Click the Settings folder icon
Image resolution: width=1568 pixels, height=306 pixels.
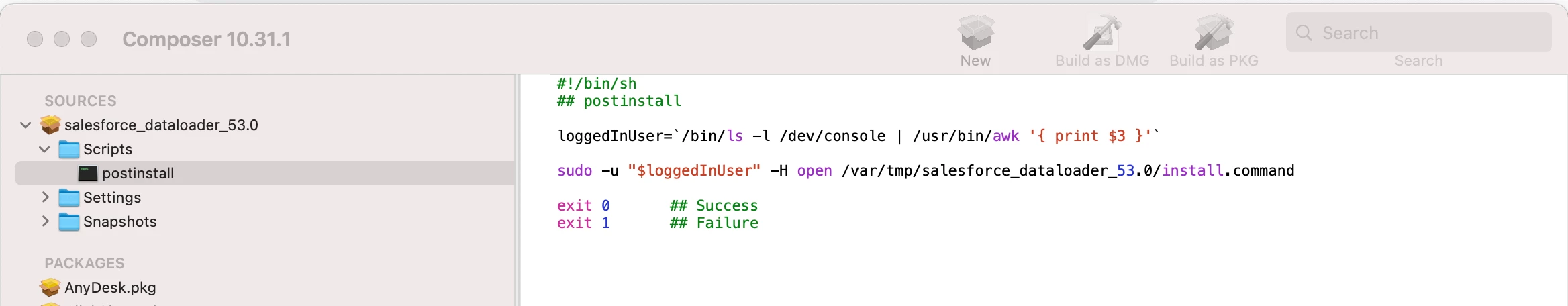click(68, 197)
